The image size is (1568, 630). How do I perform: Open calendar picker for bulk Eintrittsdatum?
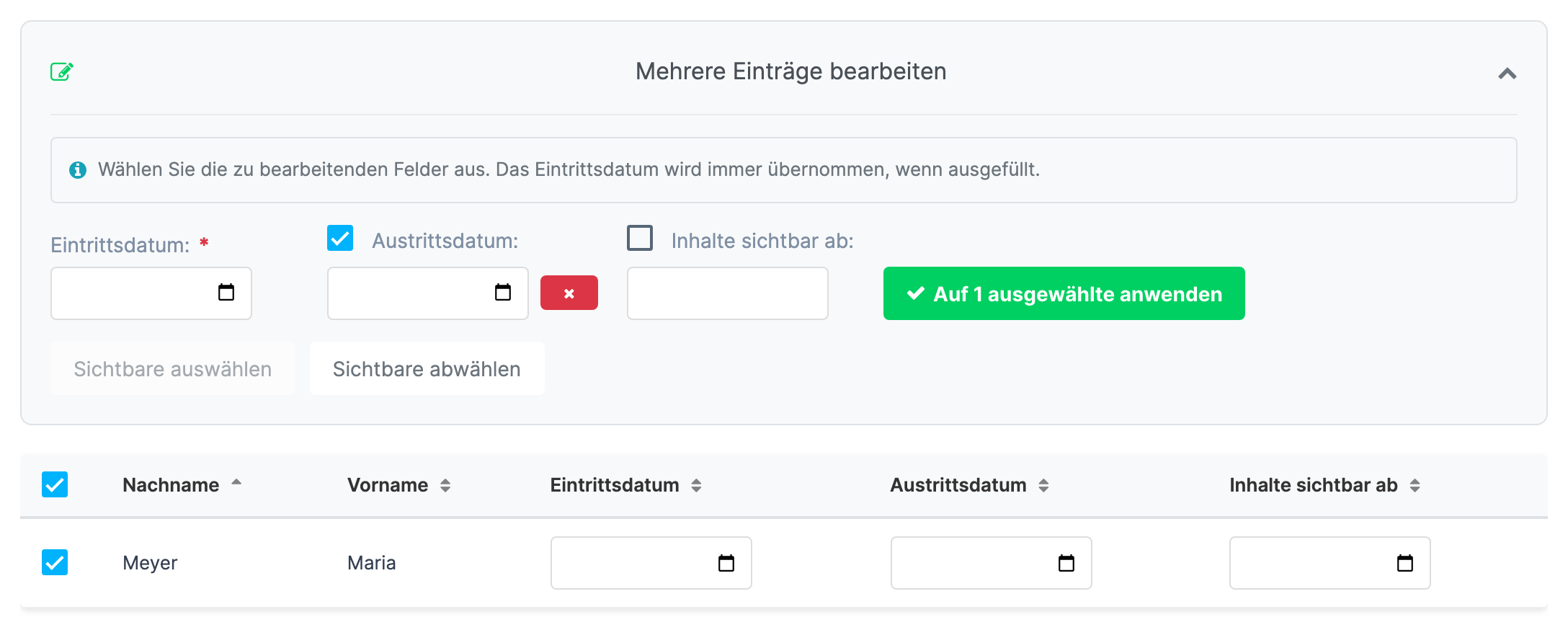226,292
